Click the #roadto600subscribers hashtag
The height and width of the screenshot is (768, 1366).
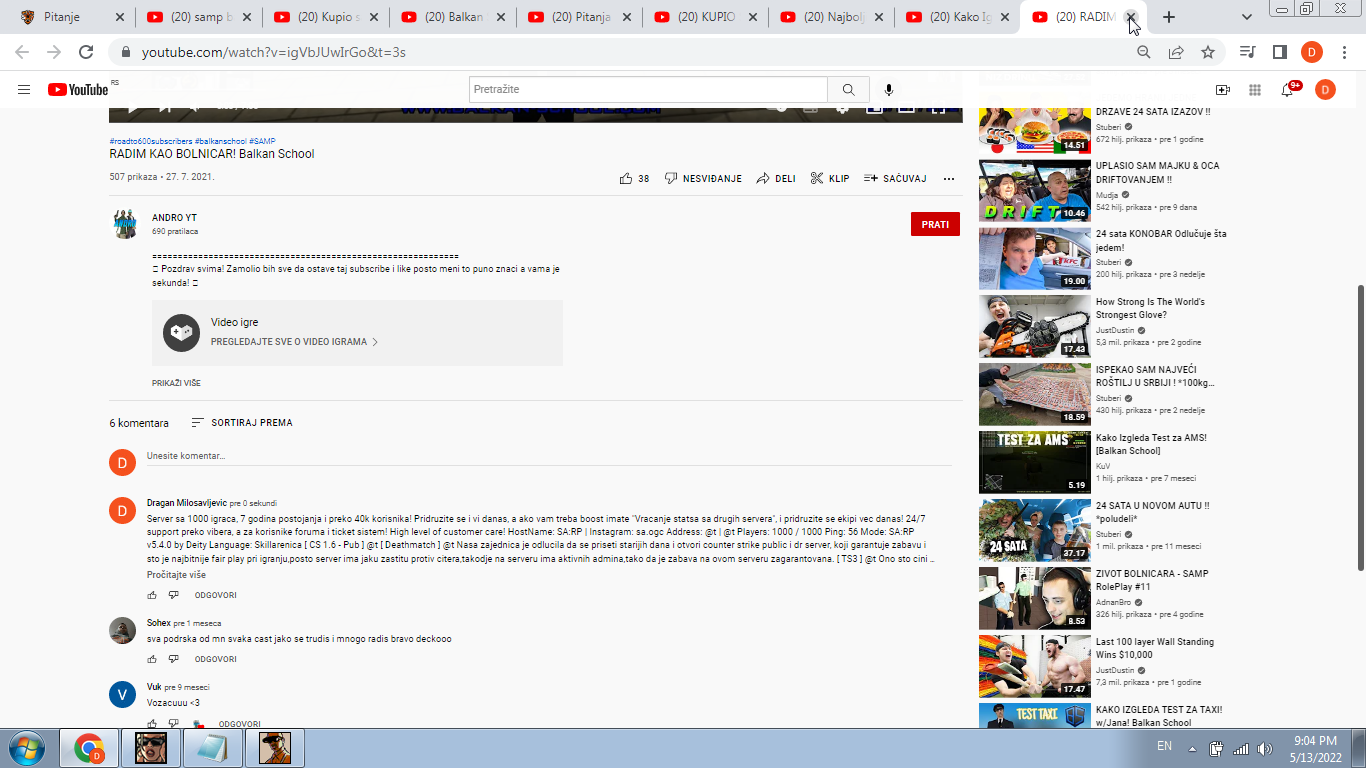coord(151,141)
